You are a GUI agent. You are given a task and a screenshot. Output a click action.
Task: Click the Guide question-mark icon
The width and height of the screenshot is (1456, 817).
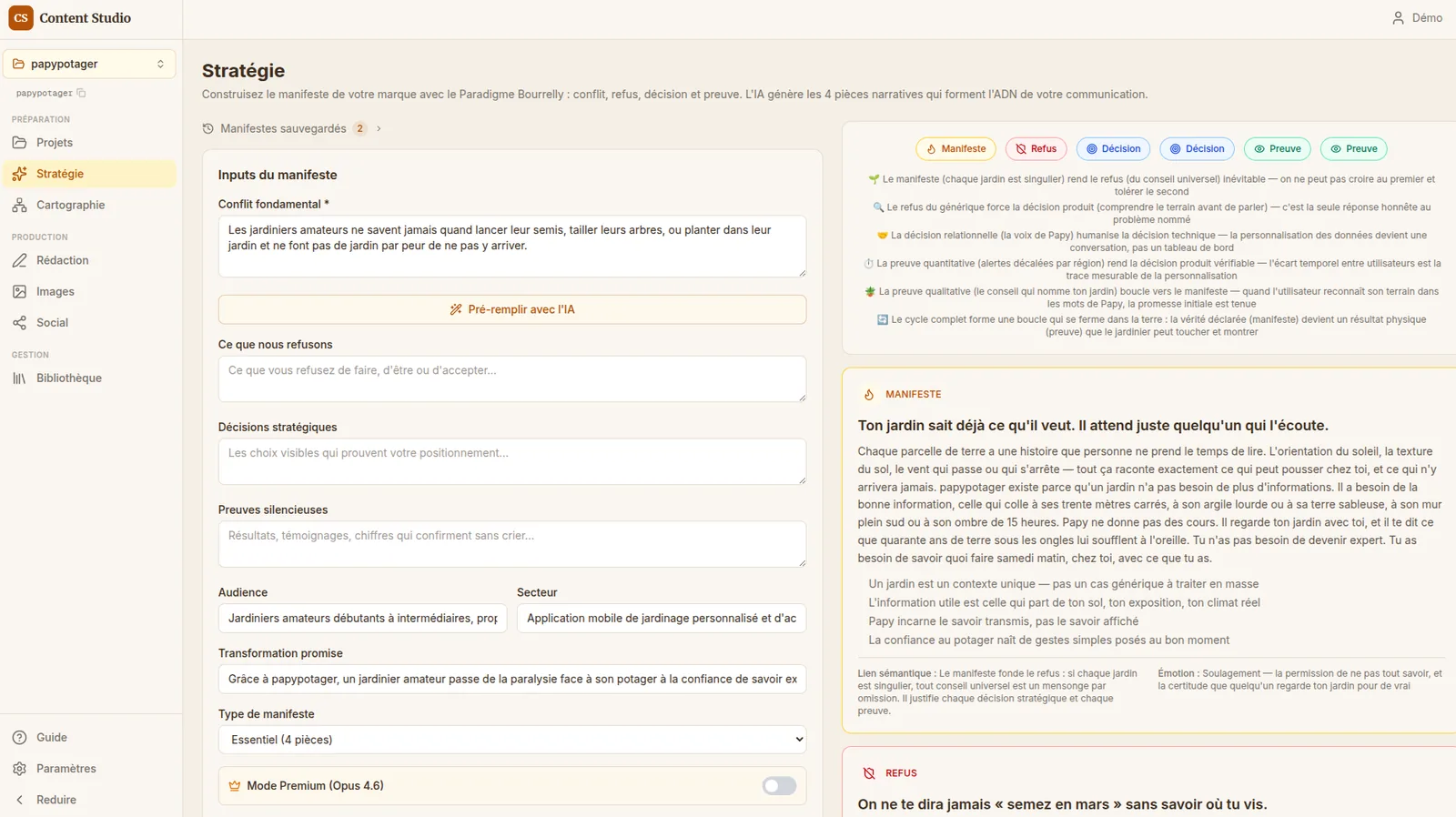pos(19,737)
